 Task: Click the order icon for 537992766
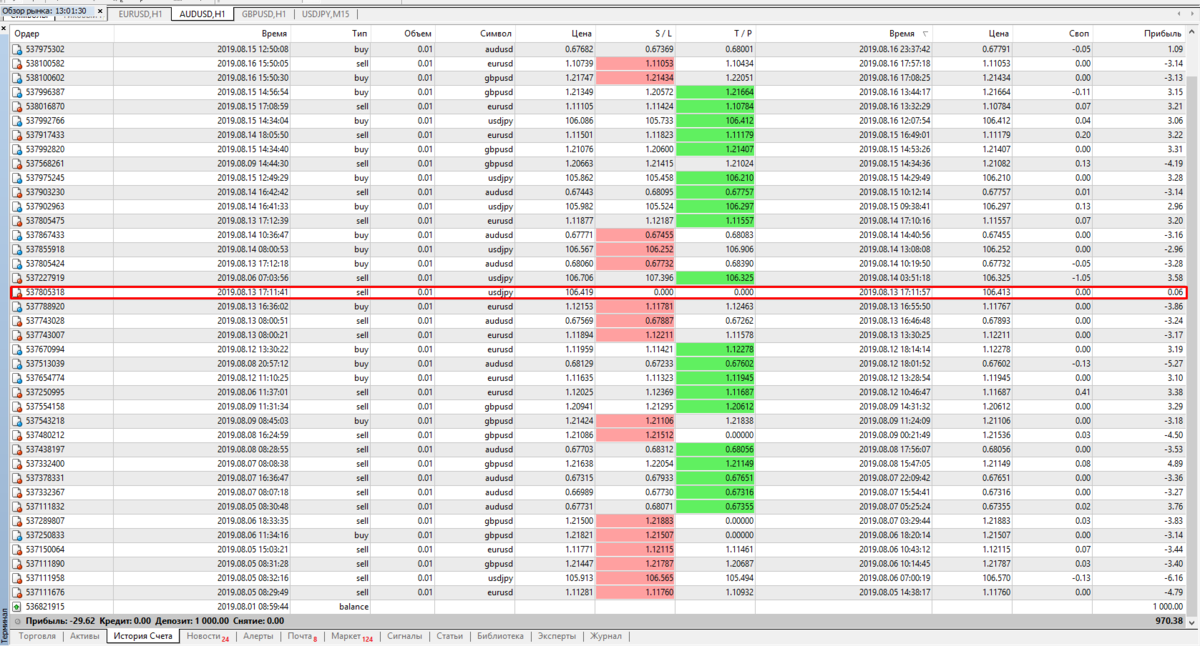click(17, 120)
